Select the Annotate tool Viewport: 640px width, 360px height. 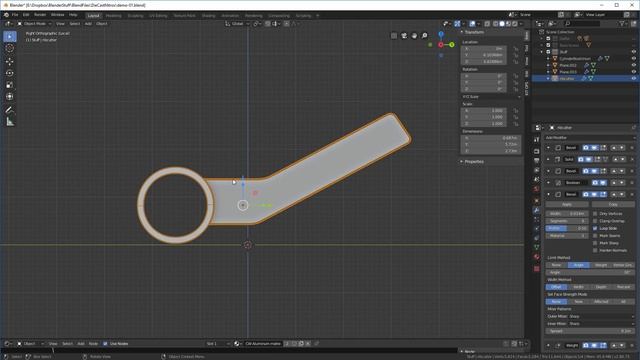coord(10,110)
